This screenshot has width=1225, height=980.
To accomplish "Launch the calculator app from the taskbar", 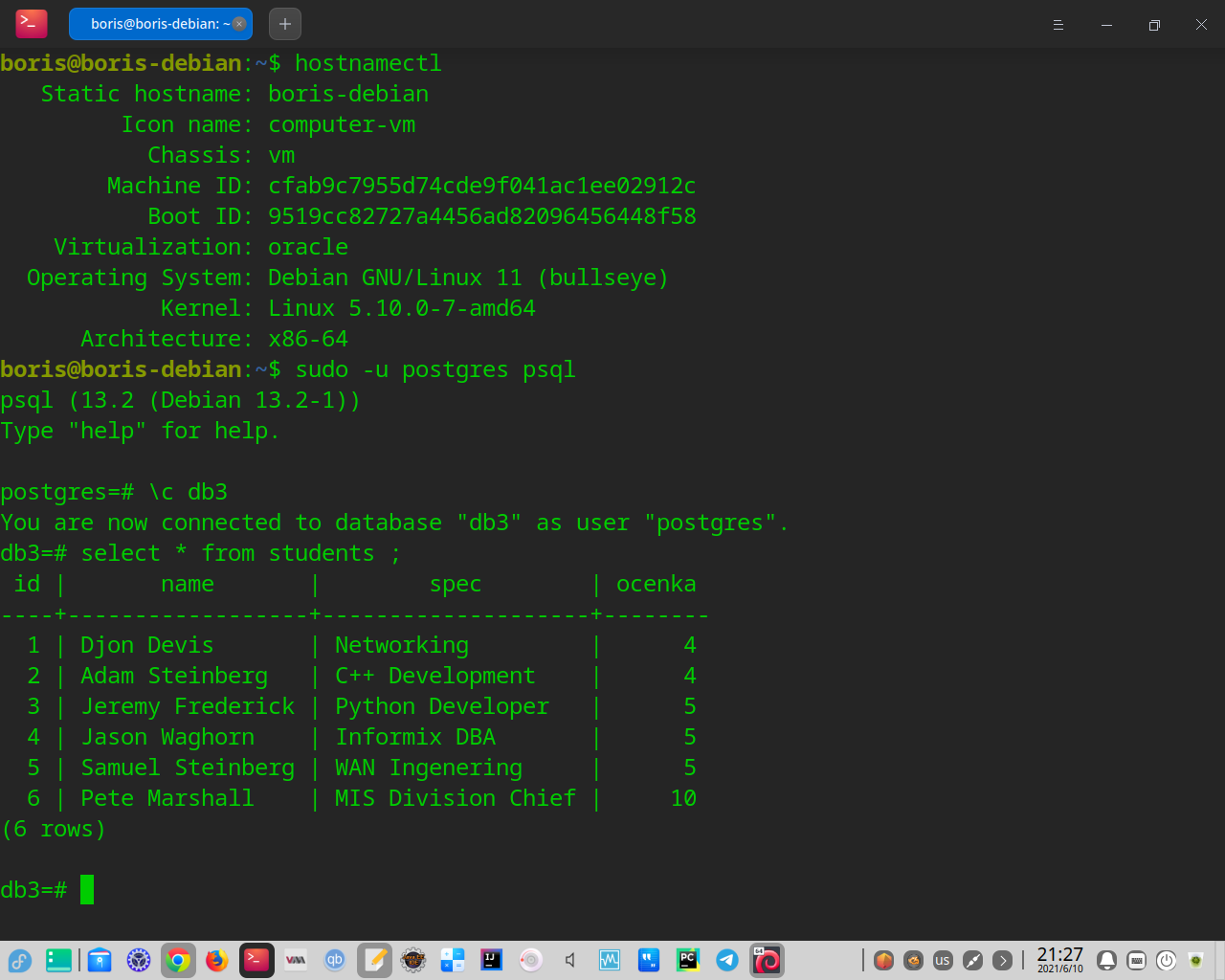I will point(453,960).
